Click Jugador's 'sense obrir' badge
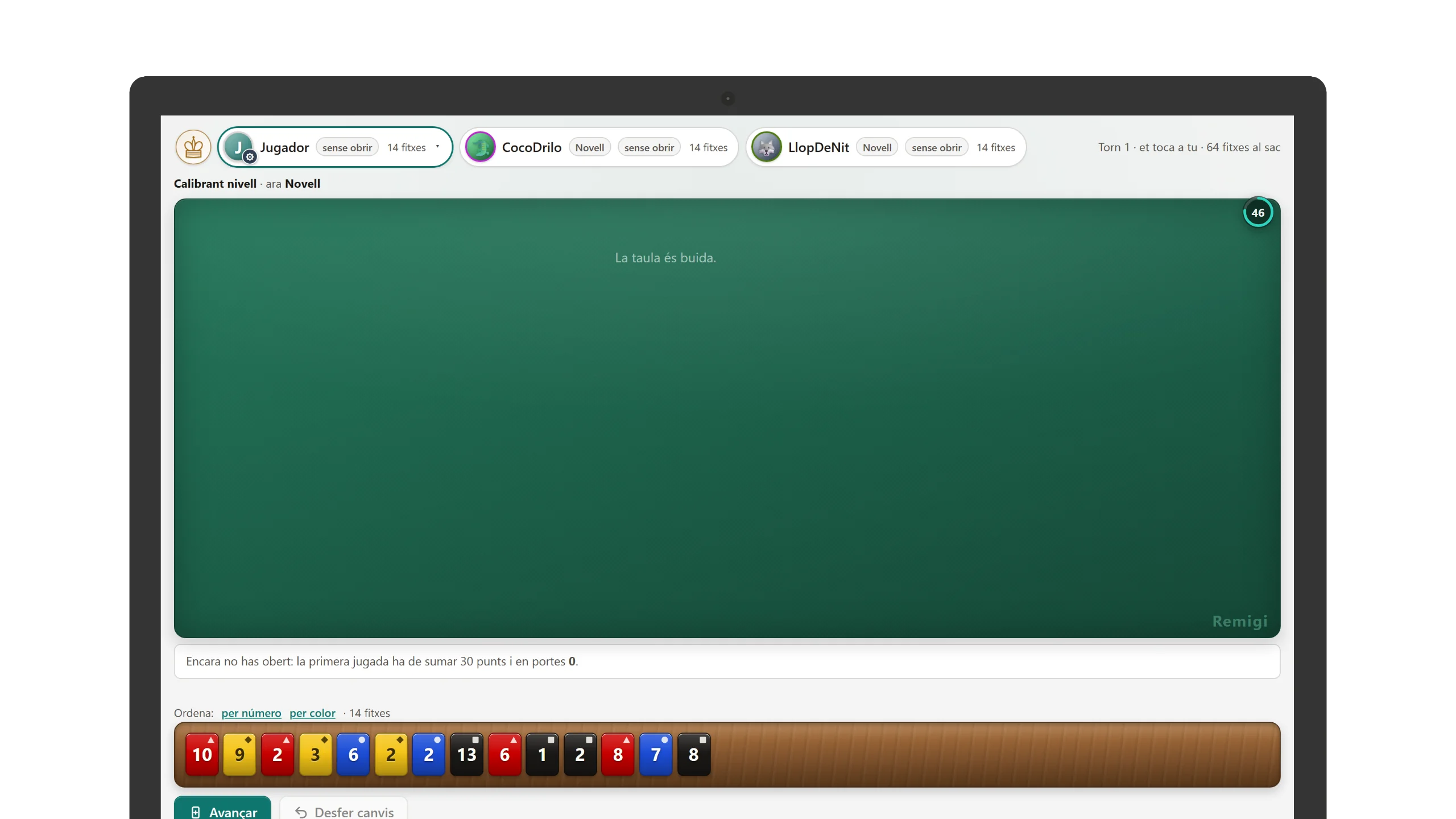 click(347, 147)
